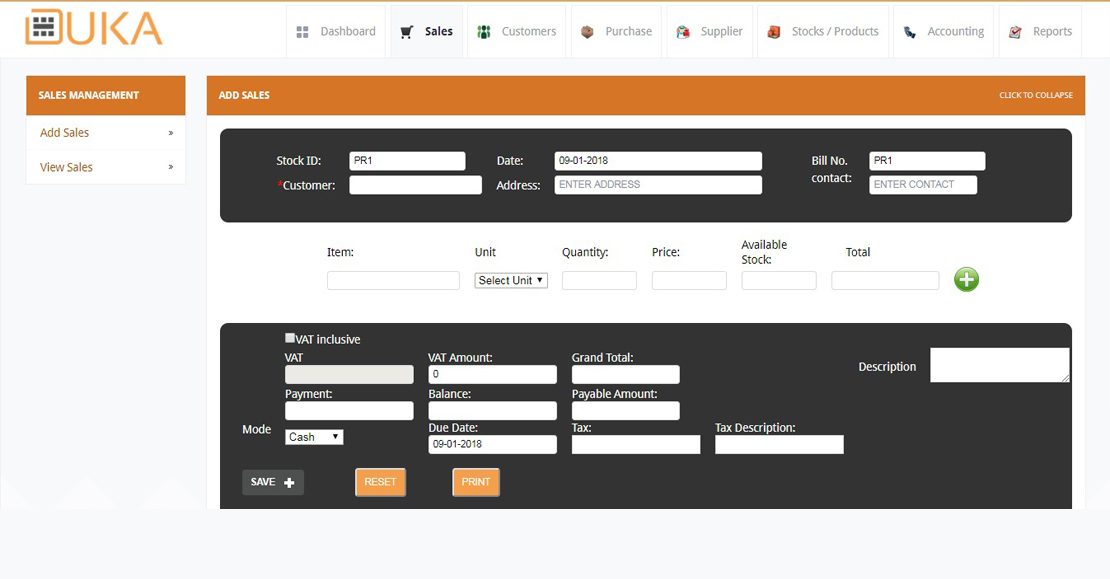Open Stocks / Products menu
The width and height of the screenshot is (1110, 579).
(x=823, y=32)
